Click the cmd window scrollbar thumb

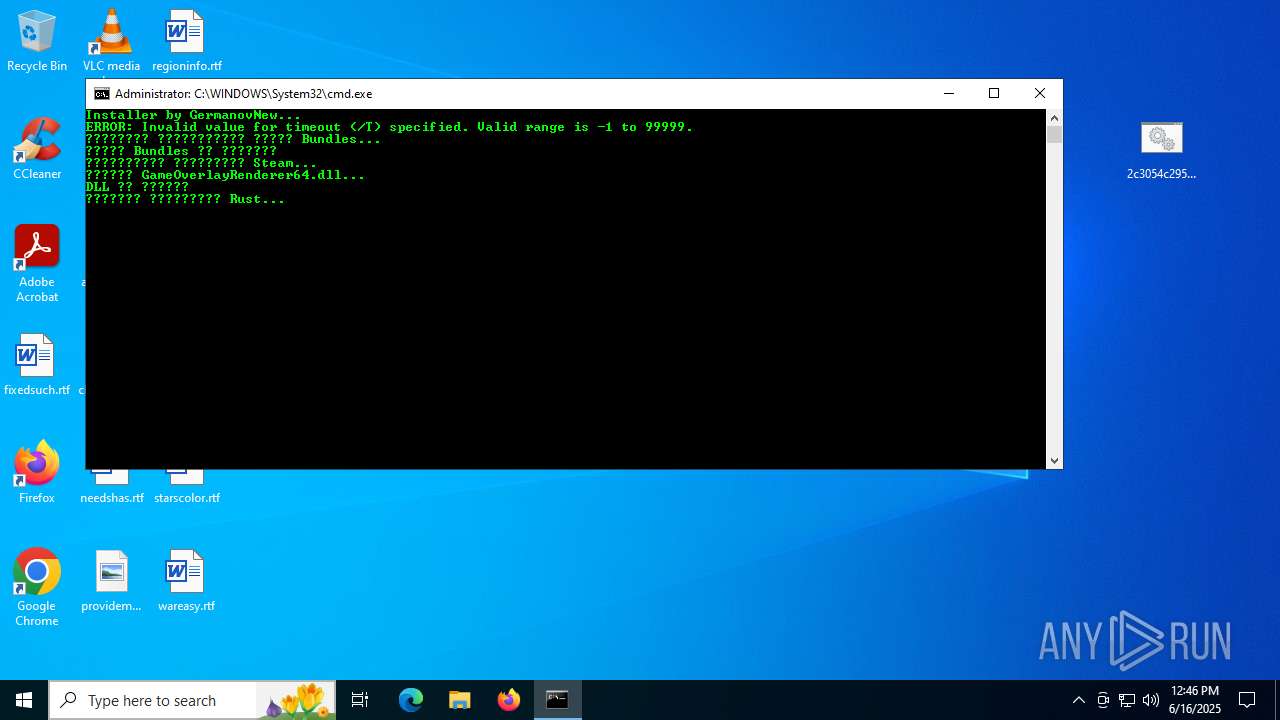pyautogui.click(x=1054, y=134)
